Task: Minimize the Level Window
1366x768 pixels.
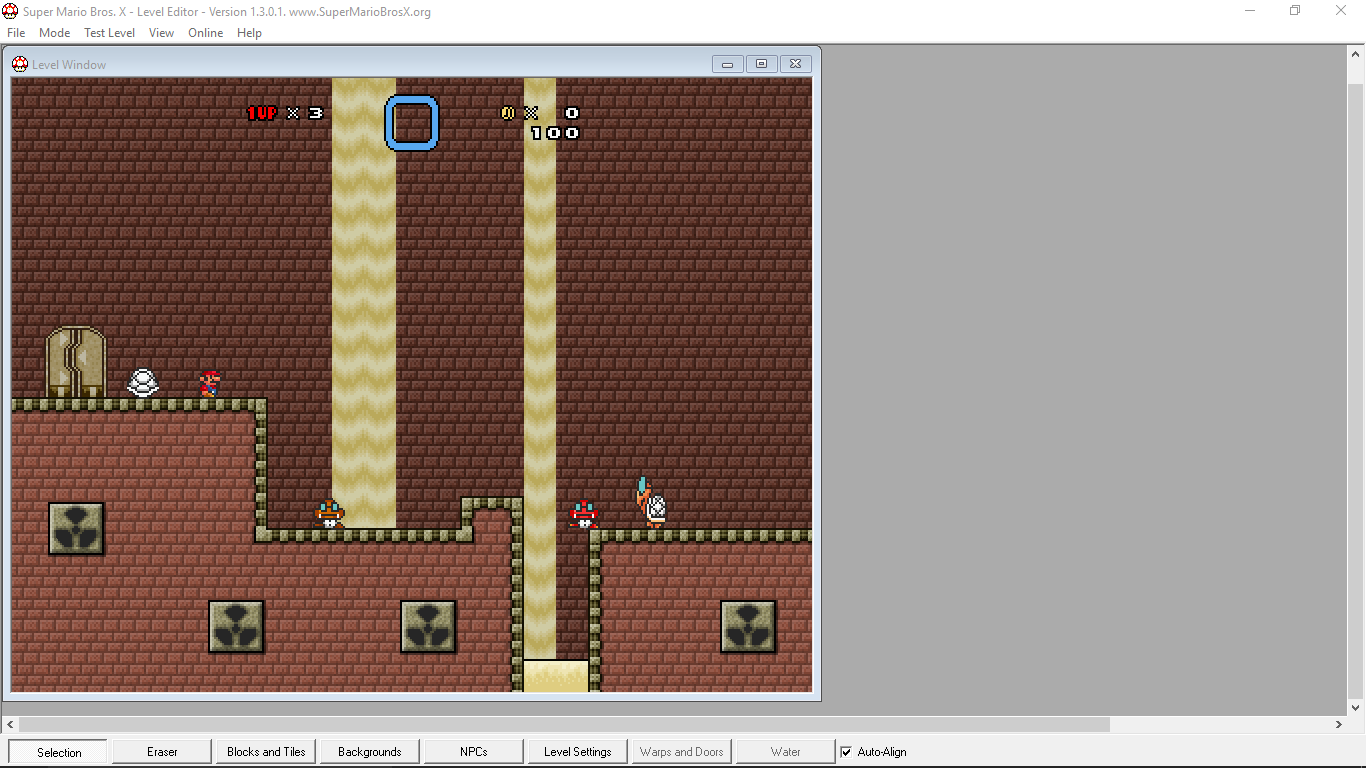Action: 727,64
